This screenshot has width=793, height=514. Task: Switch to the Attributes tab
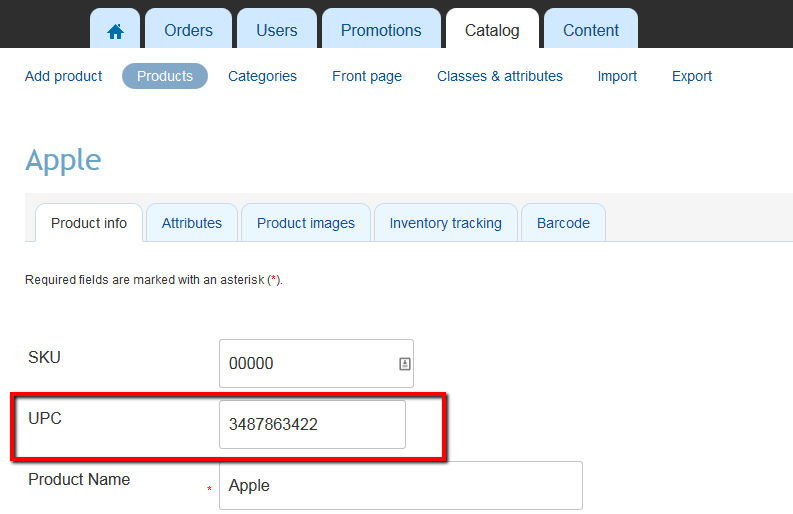192,223
